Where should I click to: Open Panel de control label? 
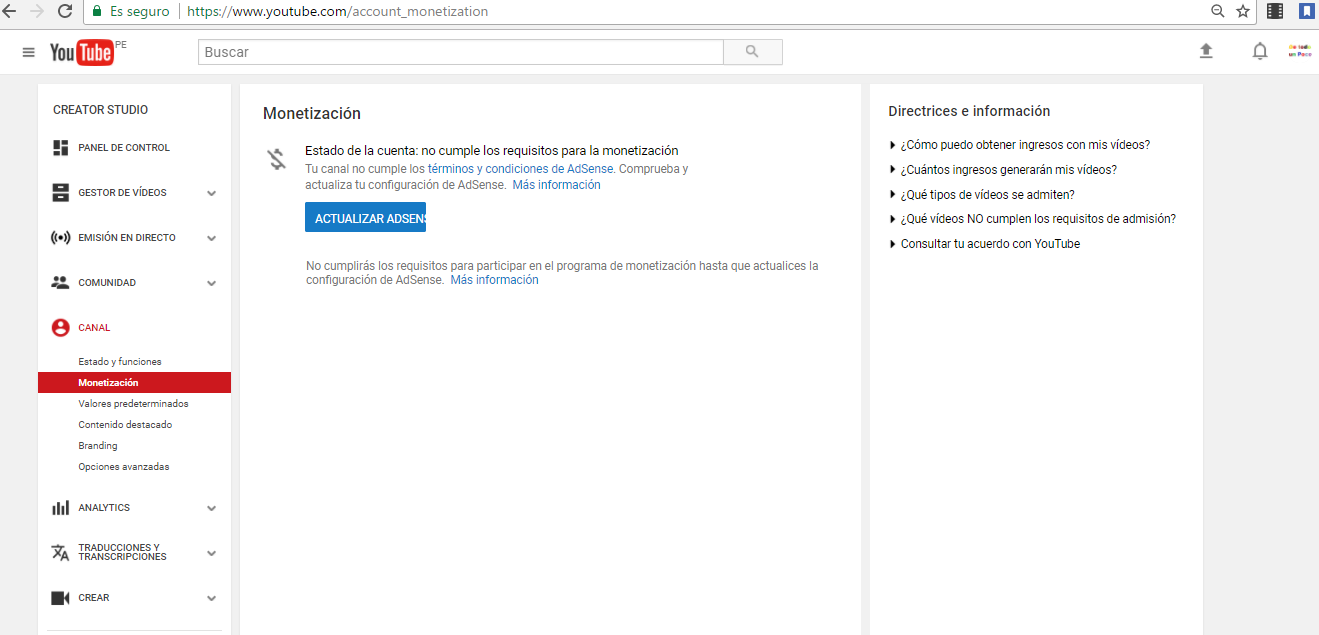pos(124,148)
